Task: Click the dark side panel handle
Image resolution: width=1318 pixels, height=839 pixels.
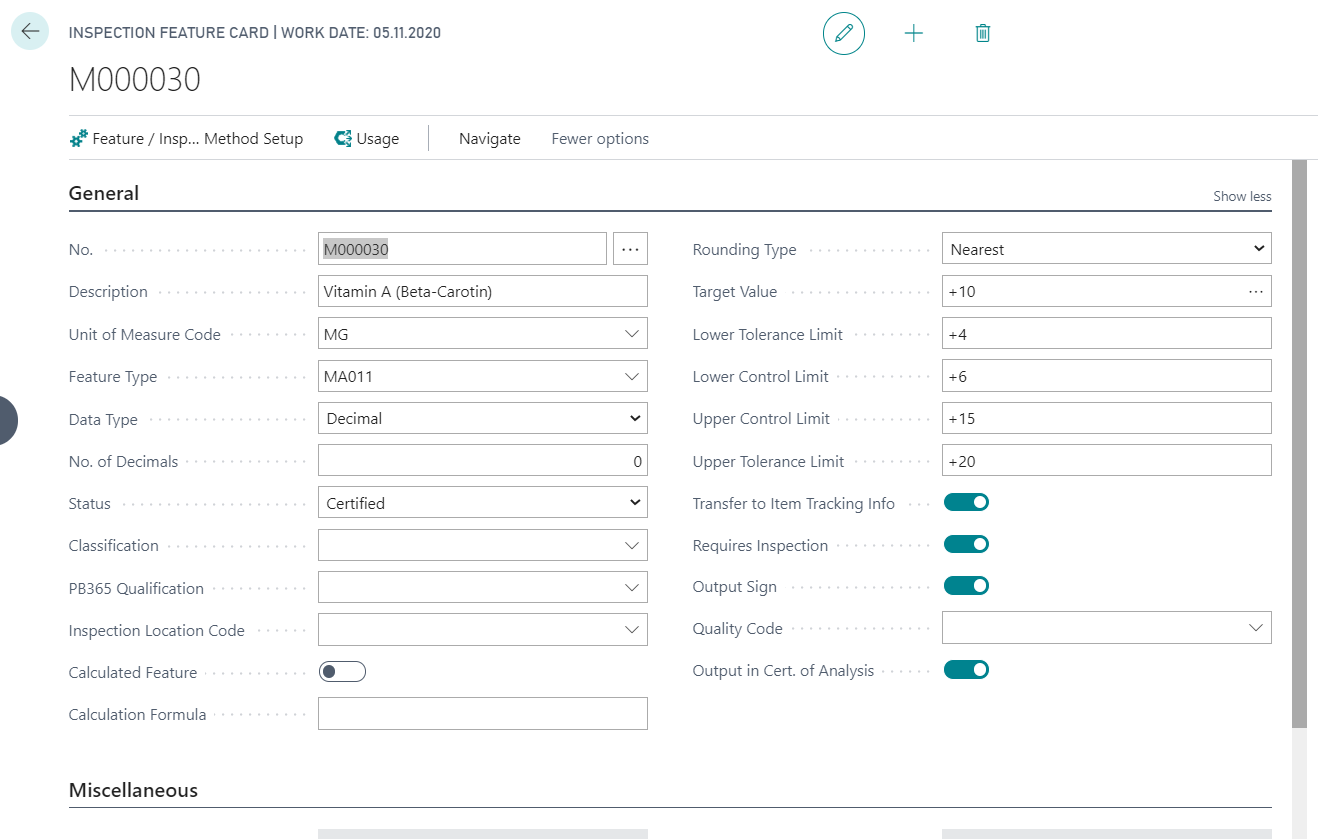Action: point(8,420)
